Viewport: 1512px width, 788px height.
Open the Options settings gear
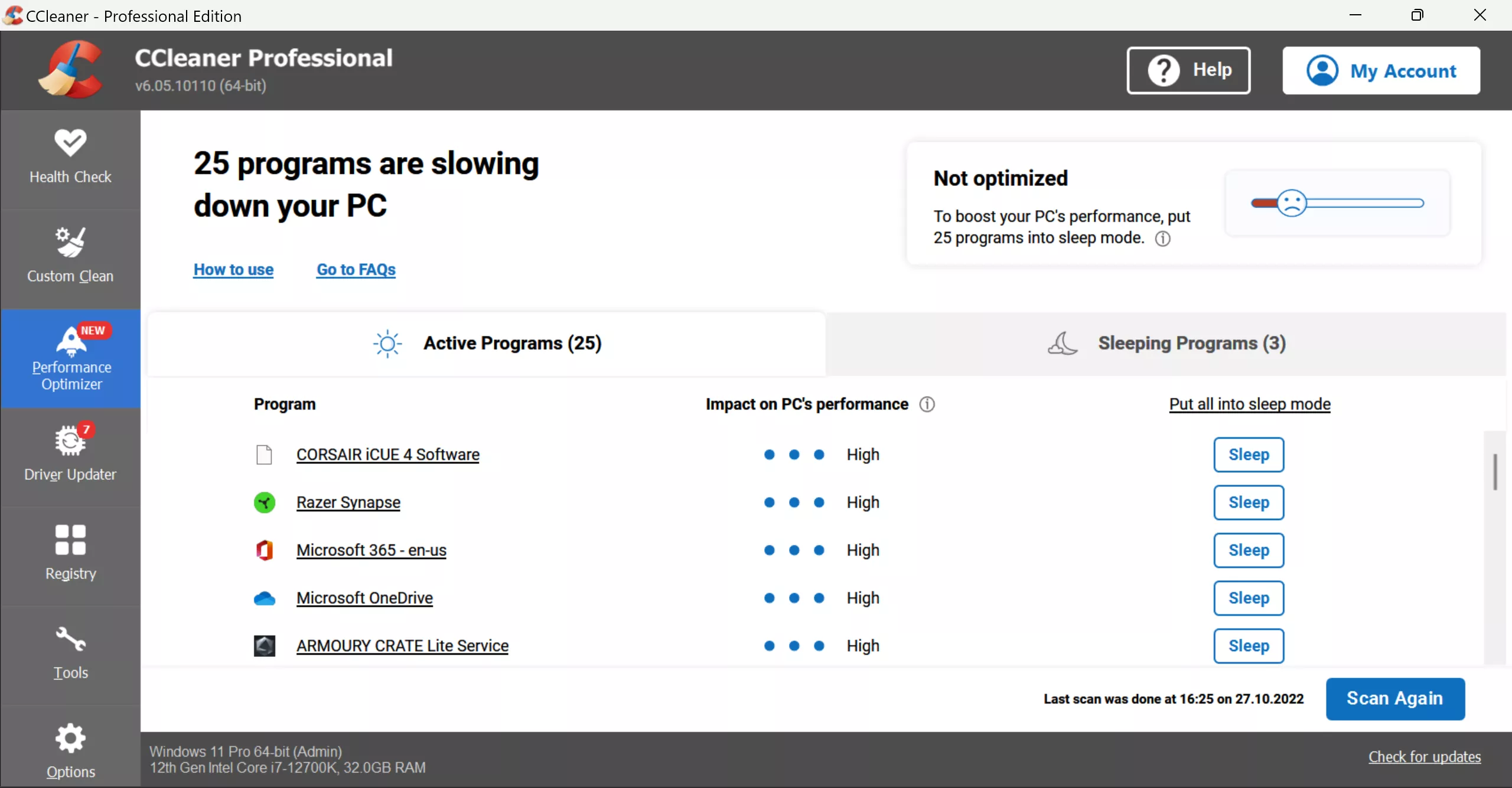(x=70, y=751)
